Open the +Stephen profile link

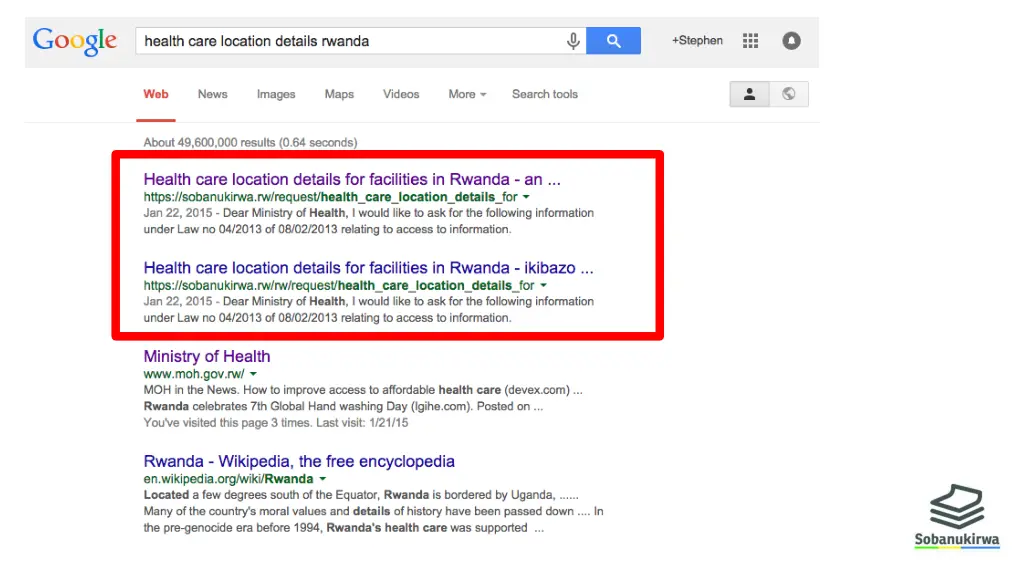[x=697, y=40]
